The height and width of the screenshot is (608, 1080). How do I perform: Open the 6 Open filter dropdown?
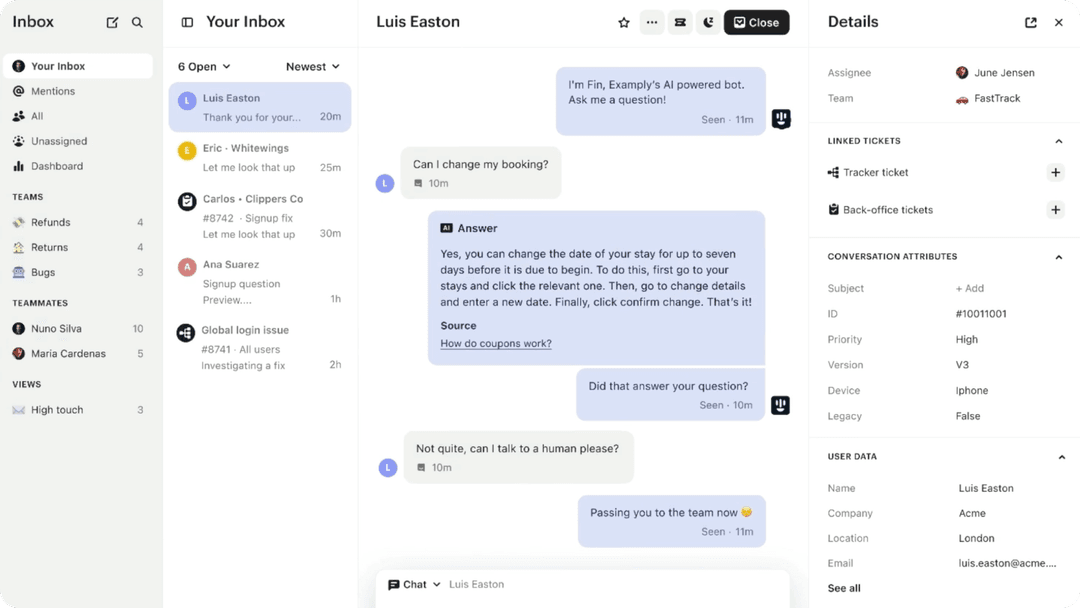pyautogui.click(x=204, y=66)
